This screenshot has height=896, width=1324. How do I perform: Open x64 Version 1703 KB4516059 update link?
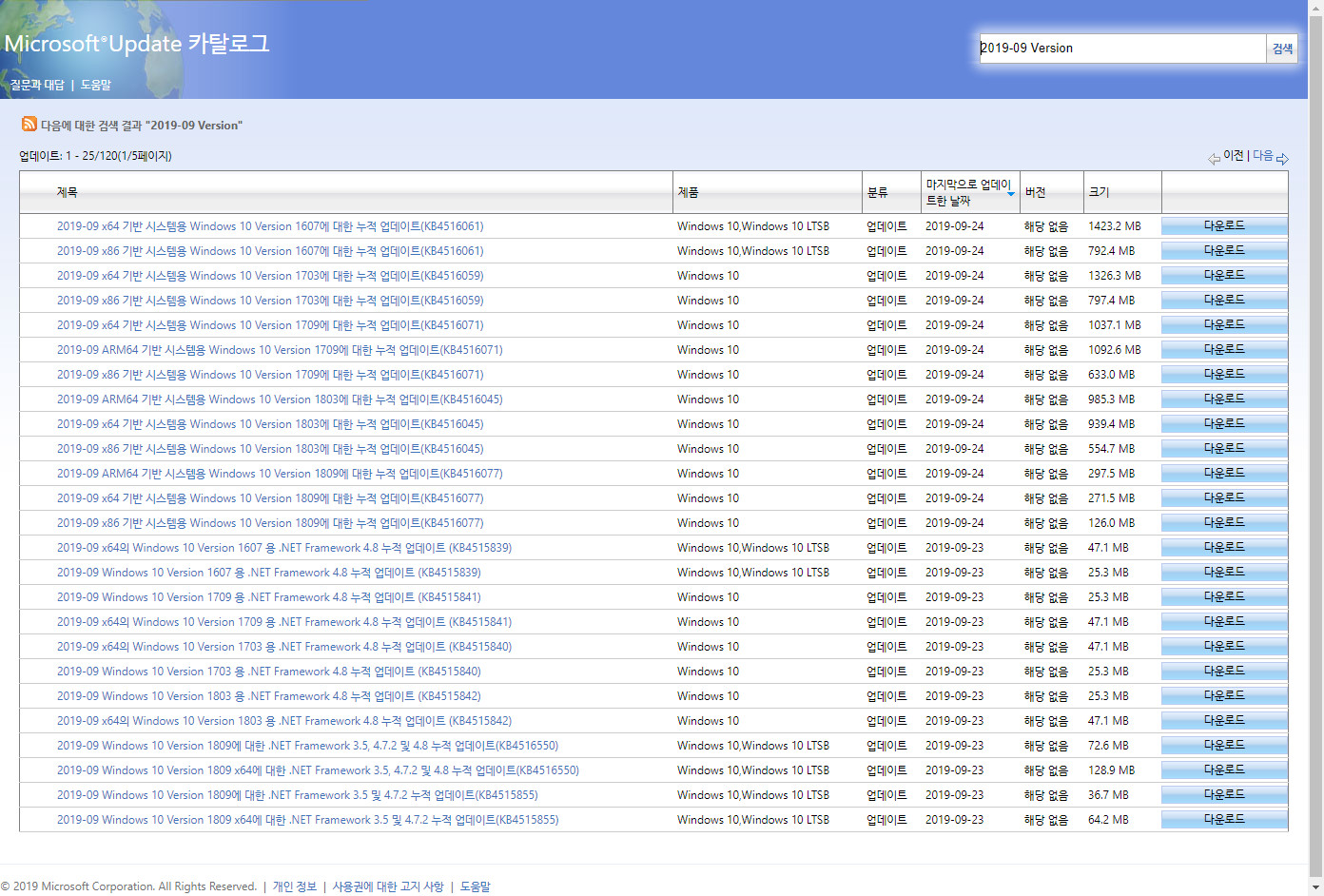270,276
